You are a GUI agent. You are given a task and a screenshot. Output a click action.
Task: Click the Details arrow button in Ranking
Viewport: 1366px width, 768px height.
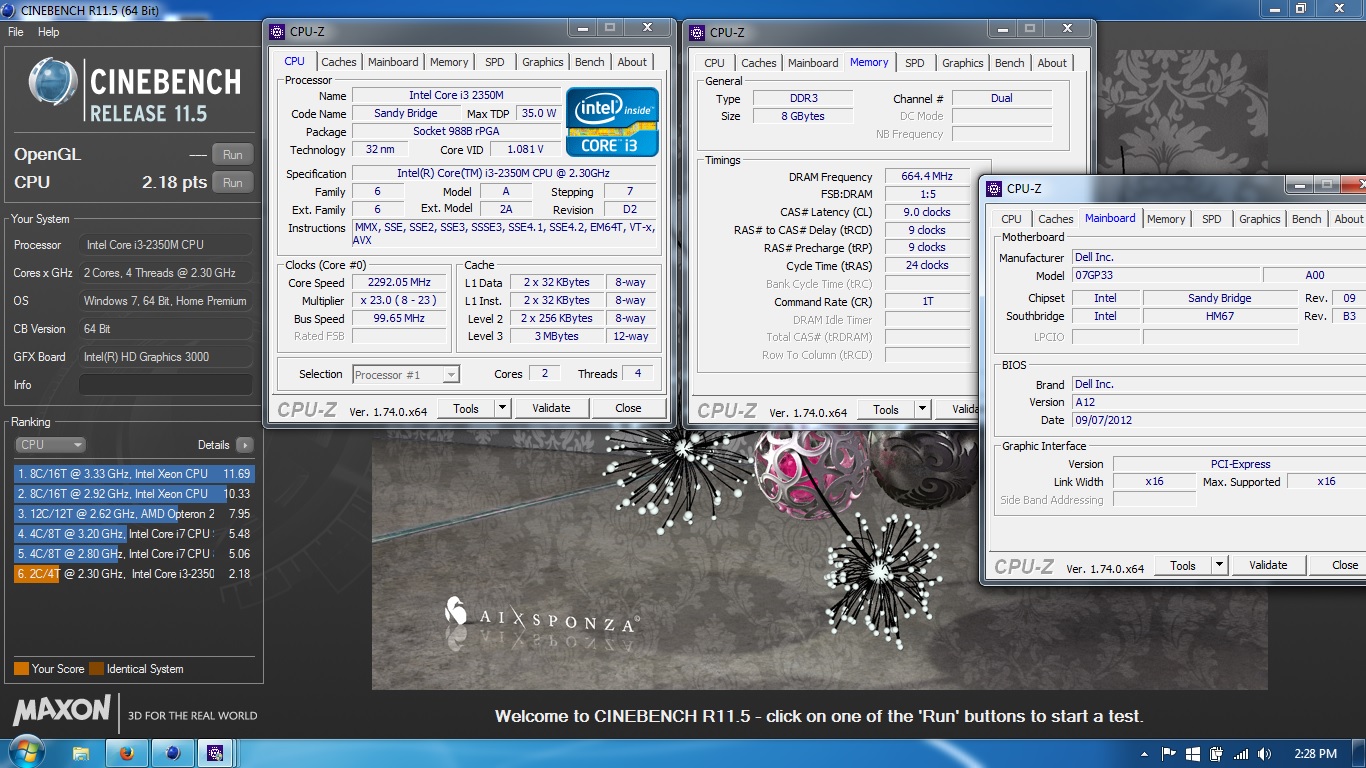tap(245, 445)
